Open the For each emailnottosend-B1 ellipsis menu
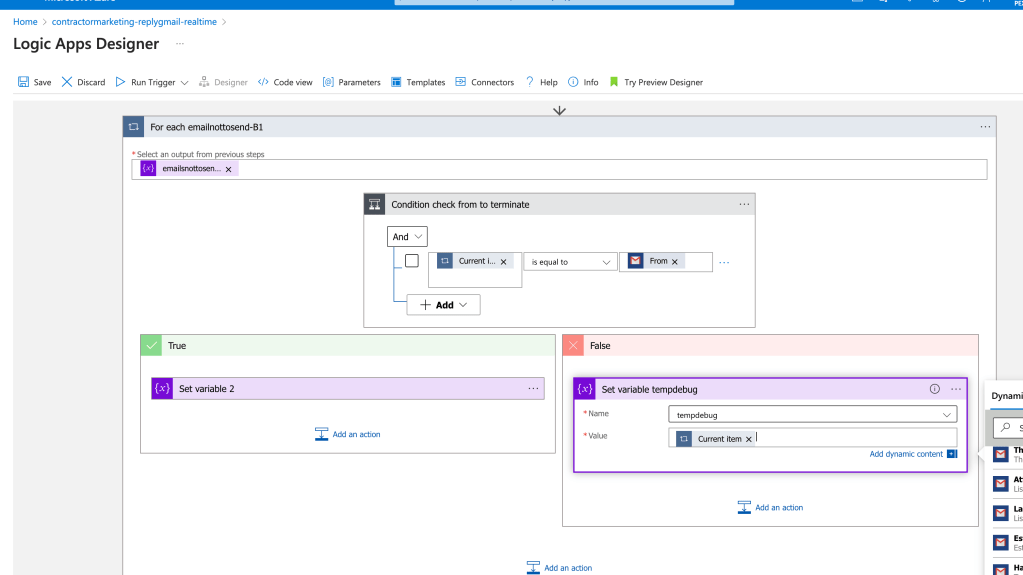Image resolution: width=1023 pixels, height=575 pixels. point(985,127)
